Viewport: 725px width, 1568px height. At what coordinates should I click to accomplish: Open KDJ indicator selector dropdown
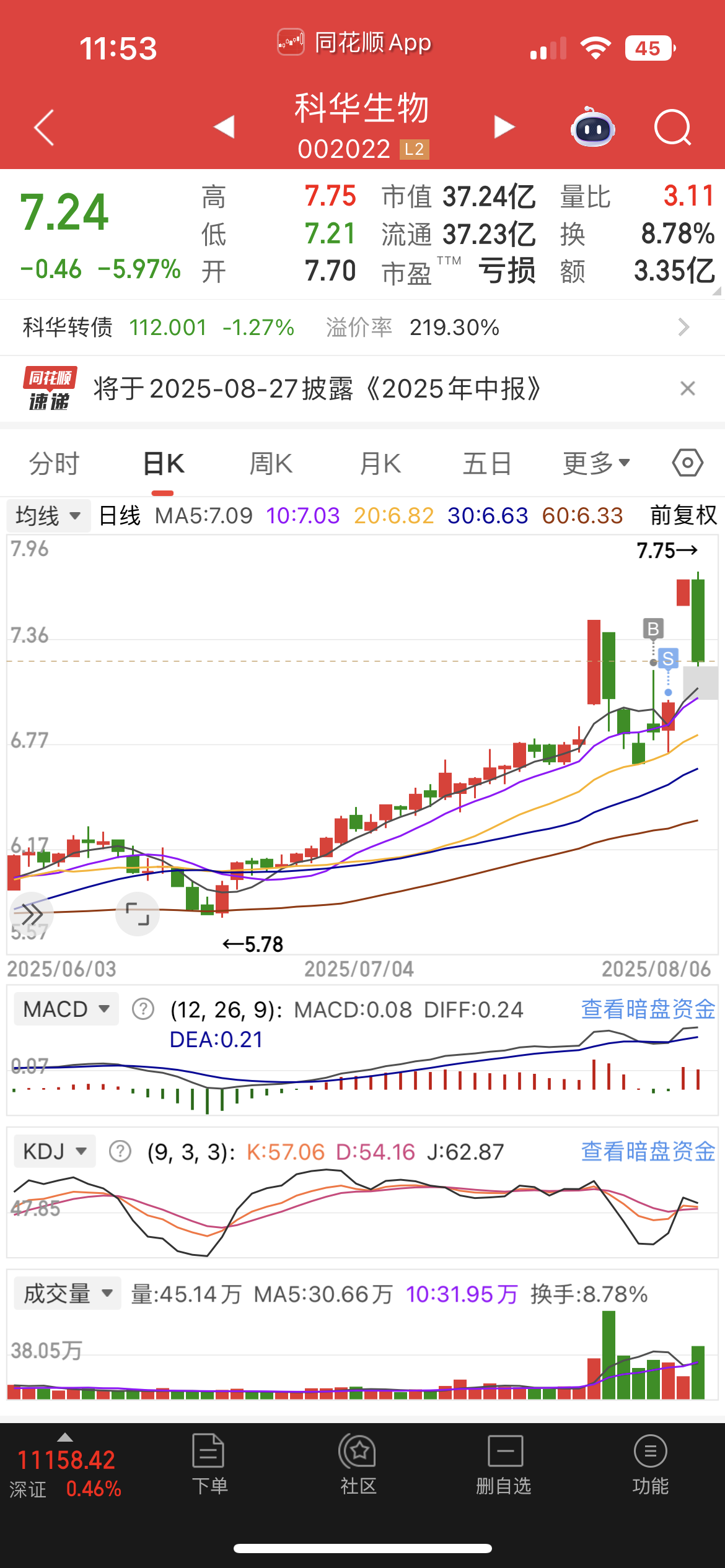55,1151
